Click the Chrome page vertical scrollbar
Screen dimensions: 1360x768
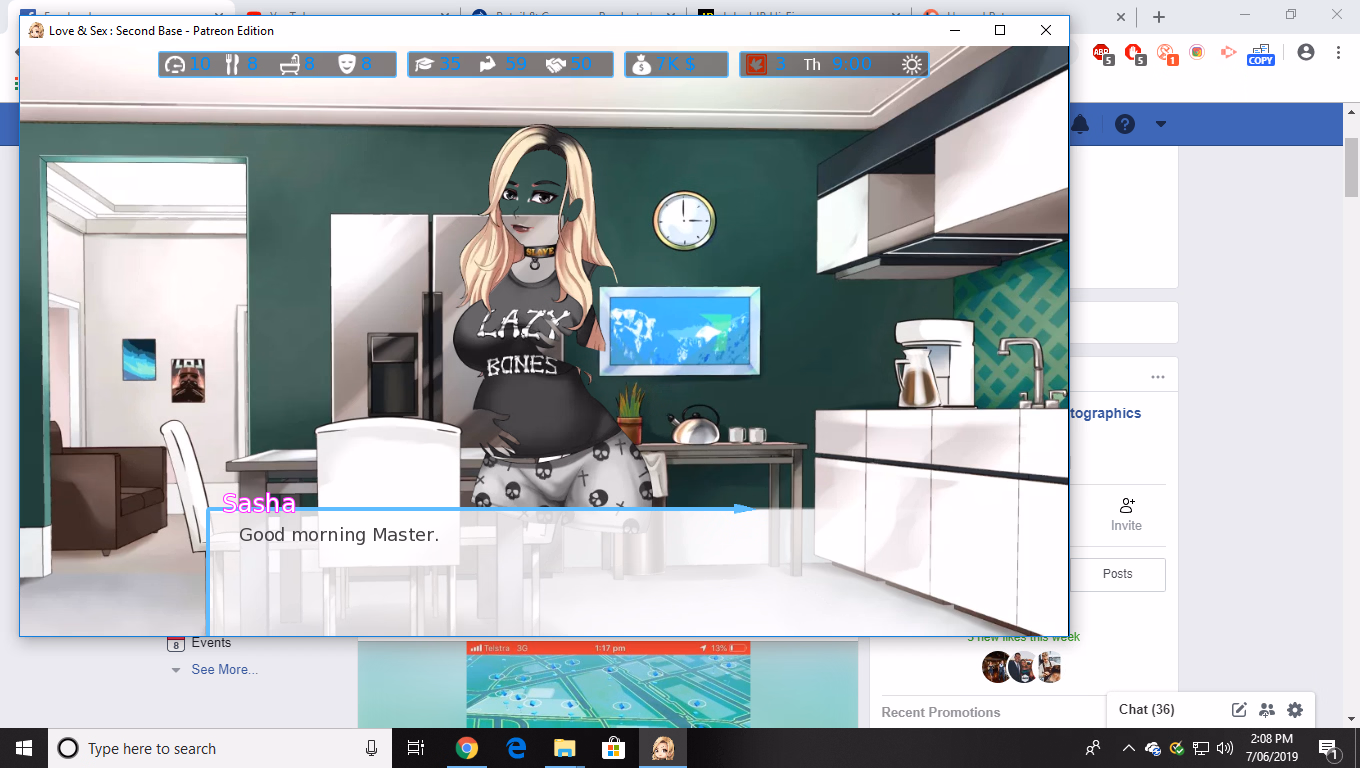(x=1351, y=165)
